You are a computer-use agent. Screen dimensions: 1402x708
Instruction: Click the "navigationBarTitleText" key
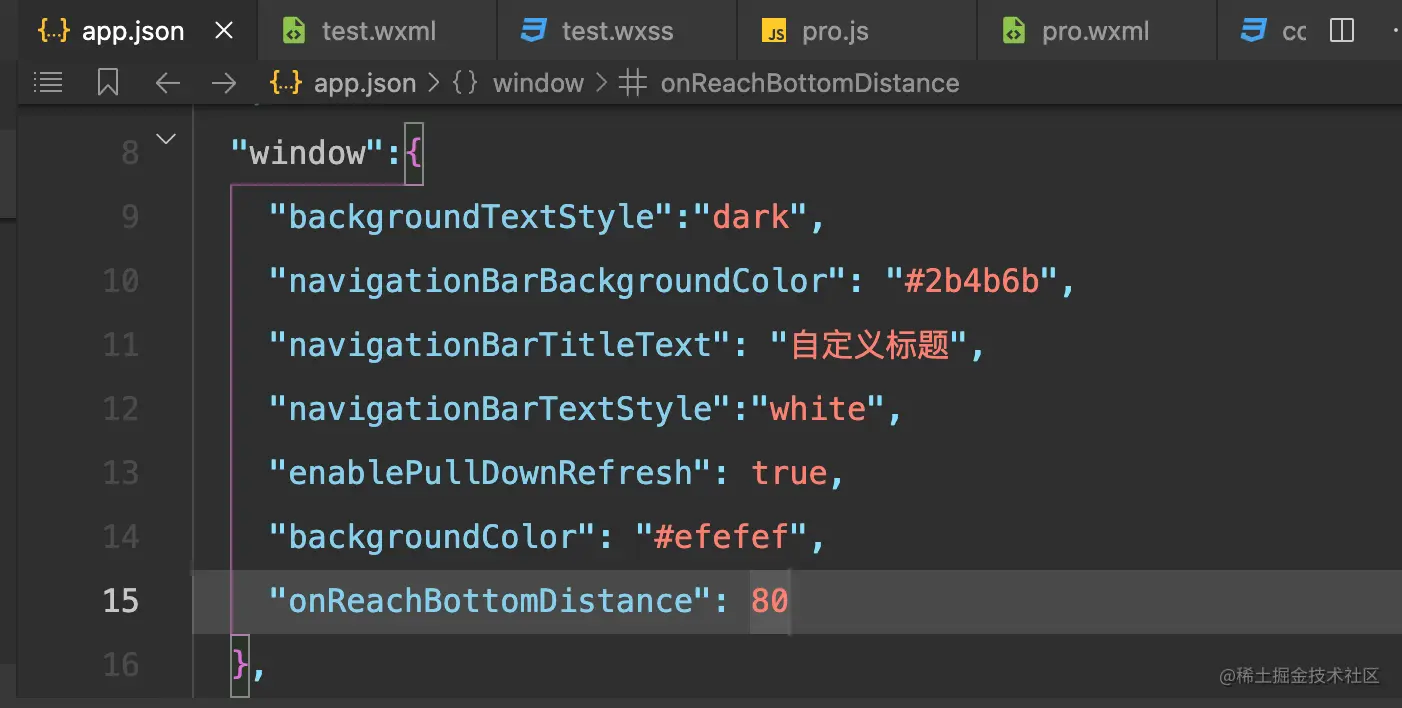click(x=500, y=345)
